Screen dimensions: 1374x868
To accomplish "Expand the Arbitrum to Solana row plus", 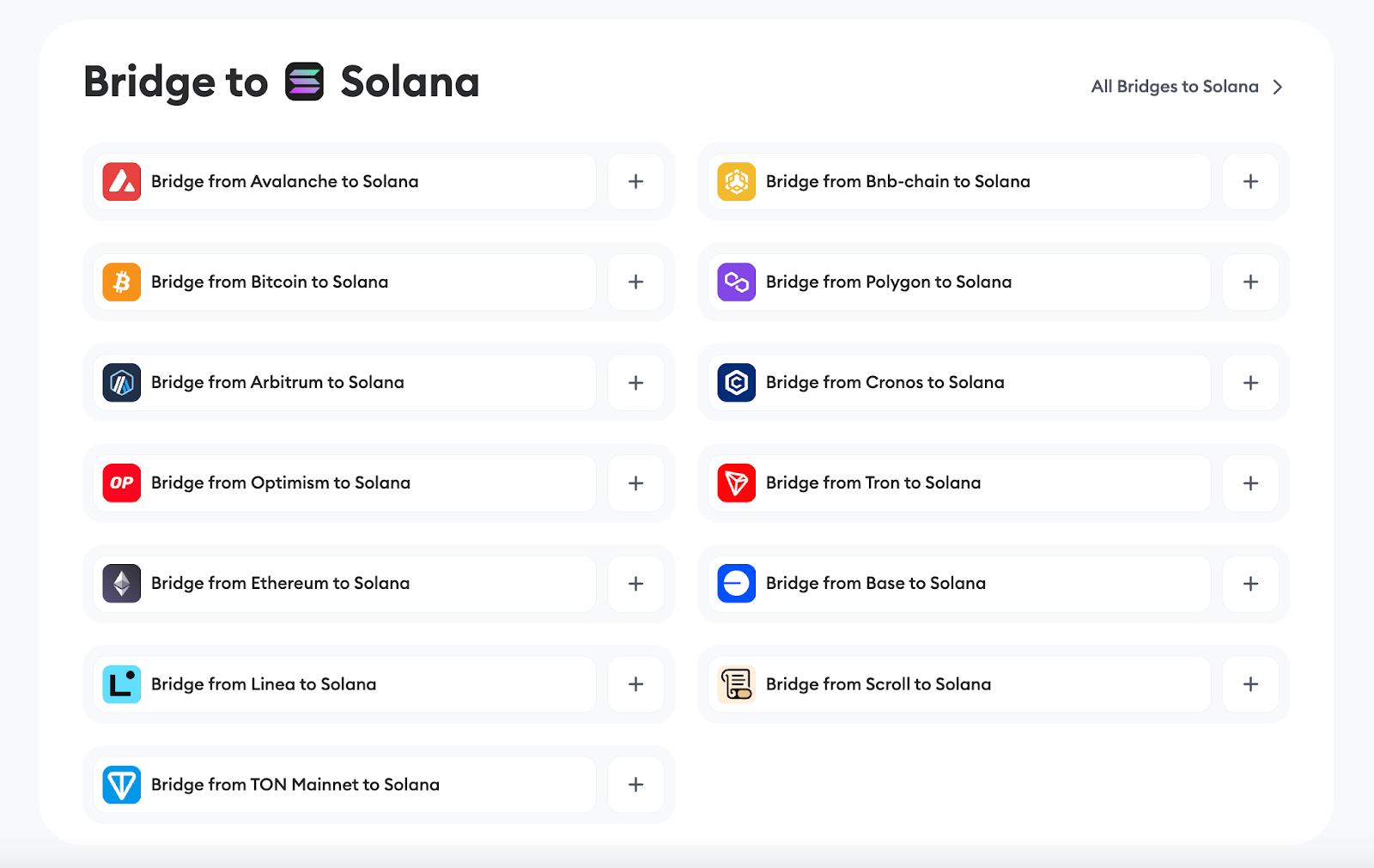I will coord(636,383).
